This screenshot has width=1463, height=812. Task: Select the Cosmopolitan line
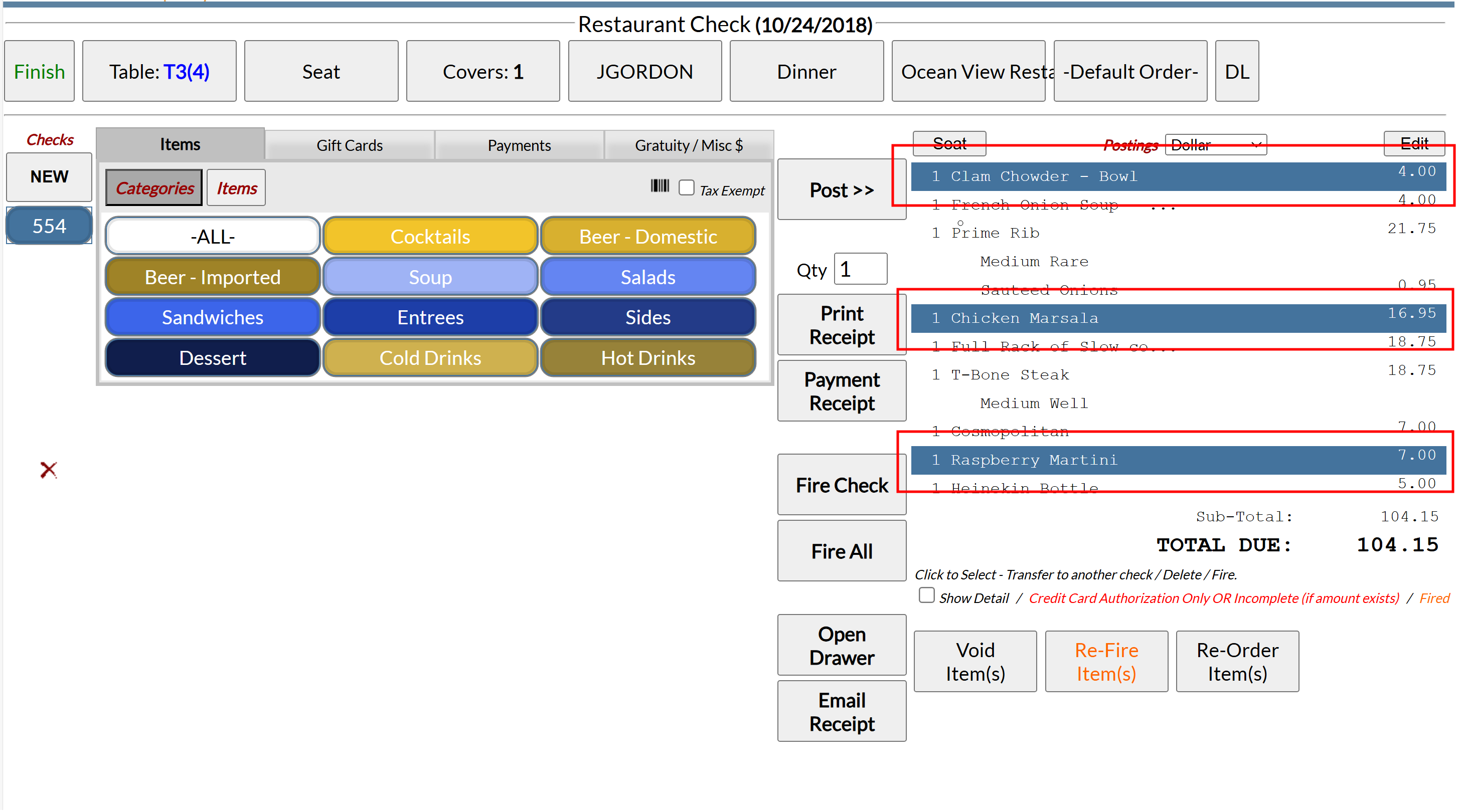click(x=1179, y=432)
